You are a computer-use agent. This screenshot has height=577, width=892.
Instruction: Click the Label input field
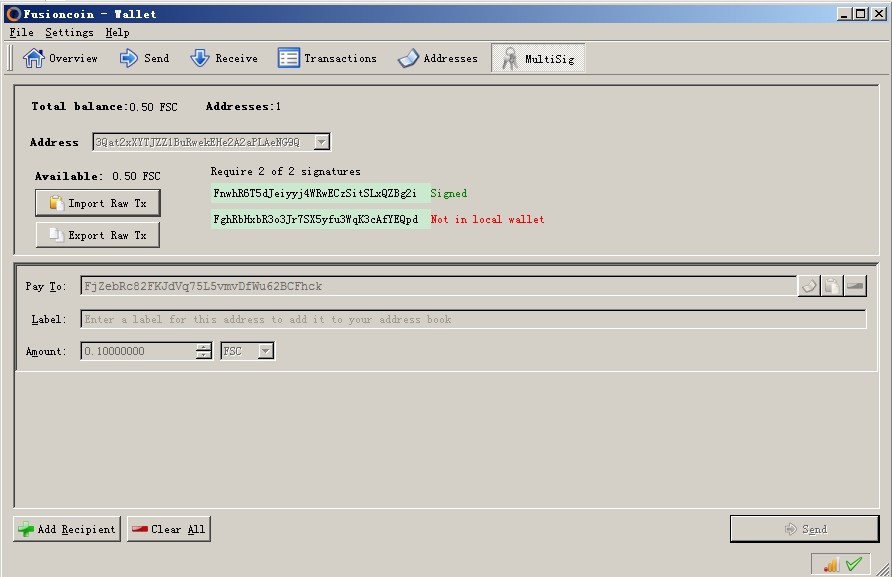473,319
